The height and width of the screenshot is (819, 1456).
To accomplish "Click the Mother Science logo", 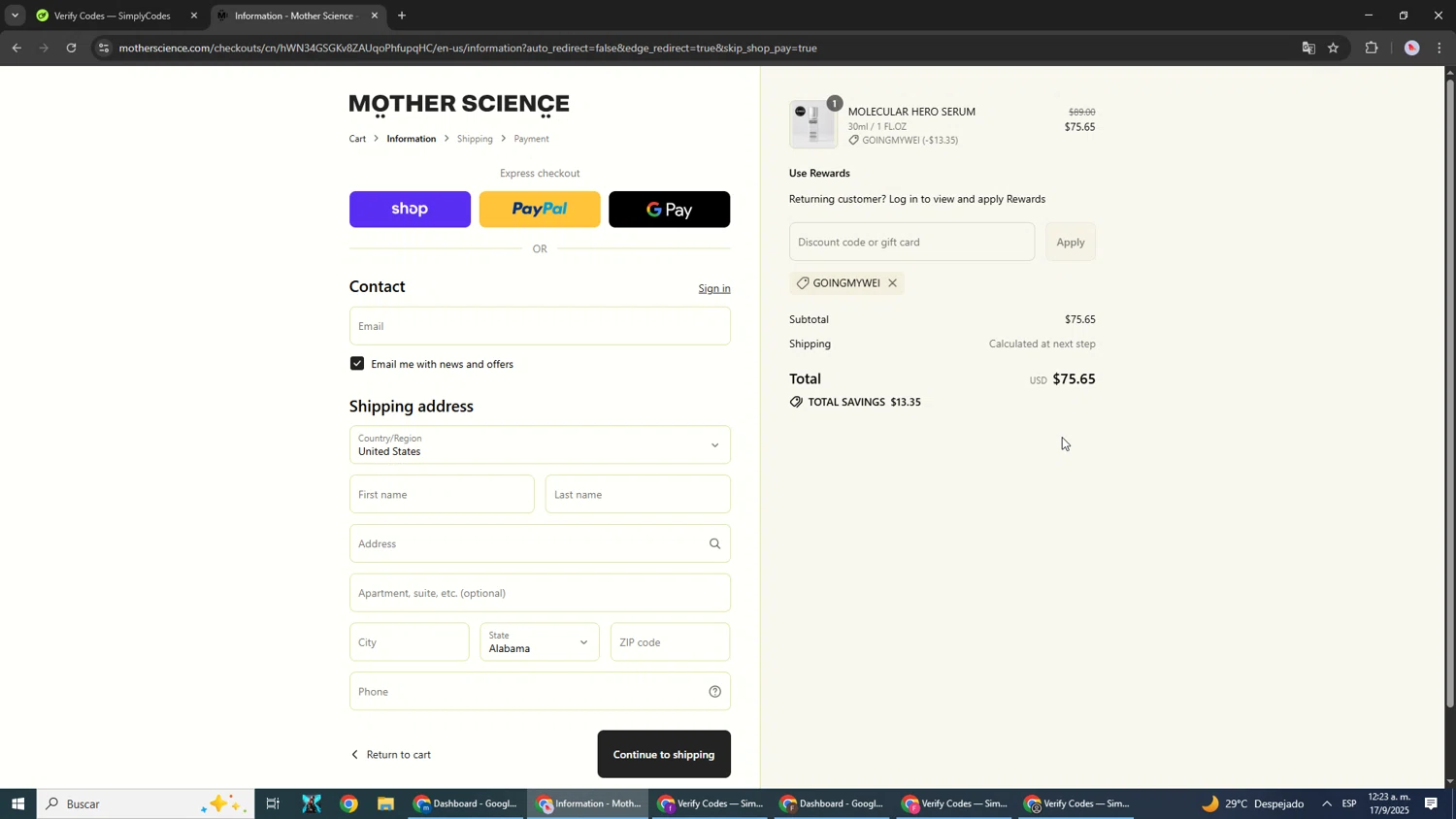I will click(459, 104).
